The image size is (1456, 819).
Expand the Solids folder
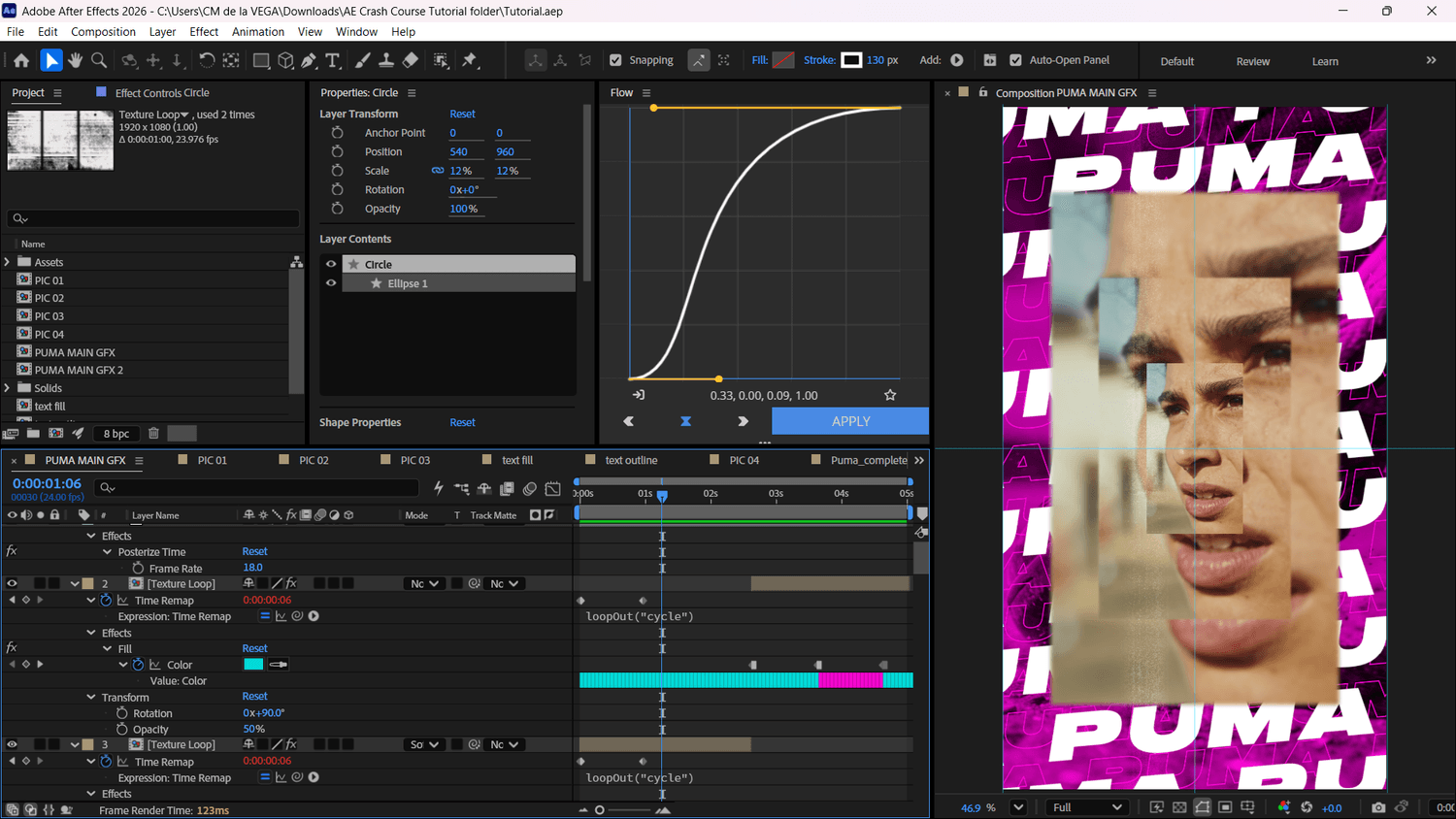(x=8, y=388)
